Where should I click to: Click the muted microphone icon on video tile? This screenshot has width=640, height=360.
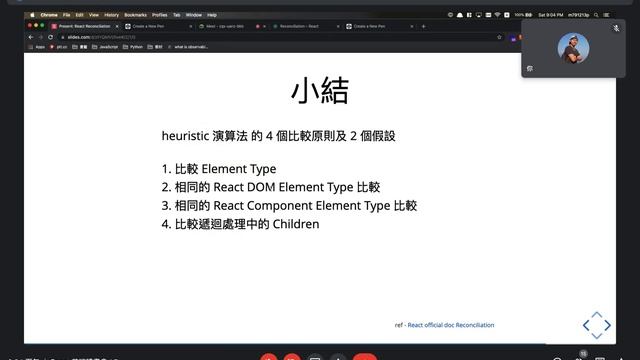click(616, 29)
